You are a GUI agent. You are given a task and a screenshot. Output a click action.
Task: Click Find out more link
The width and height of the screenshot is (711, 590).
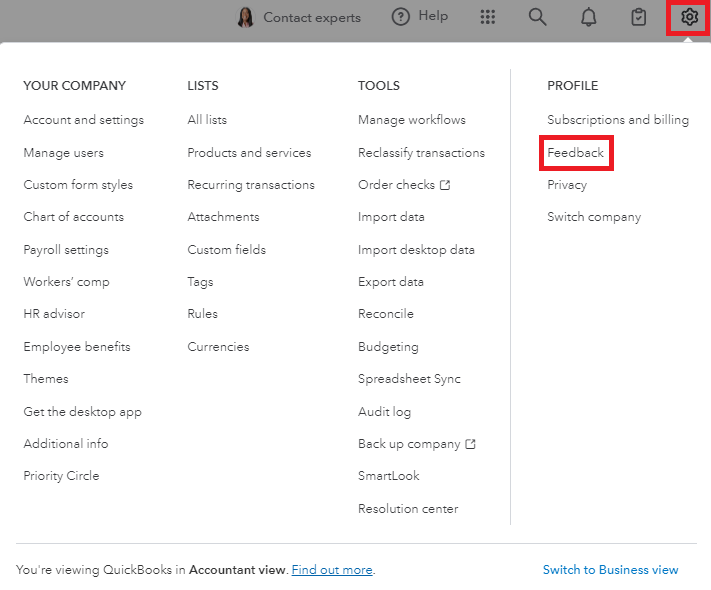[x=332, y=570]
